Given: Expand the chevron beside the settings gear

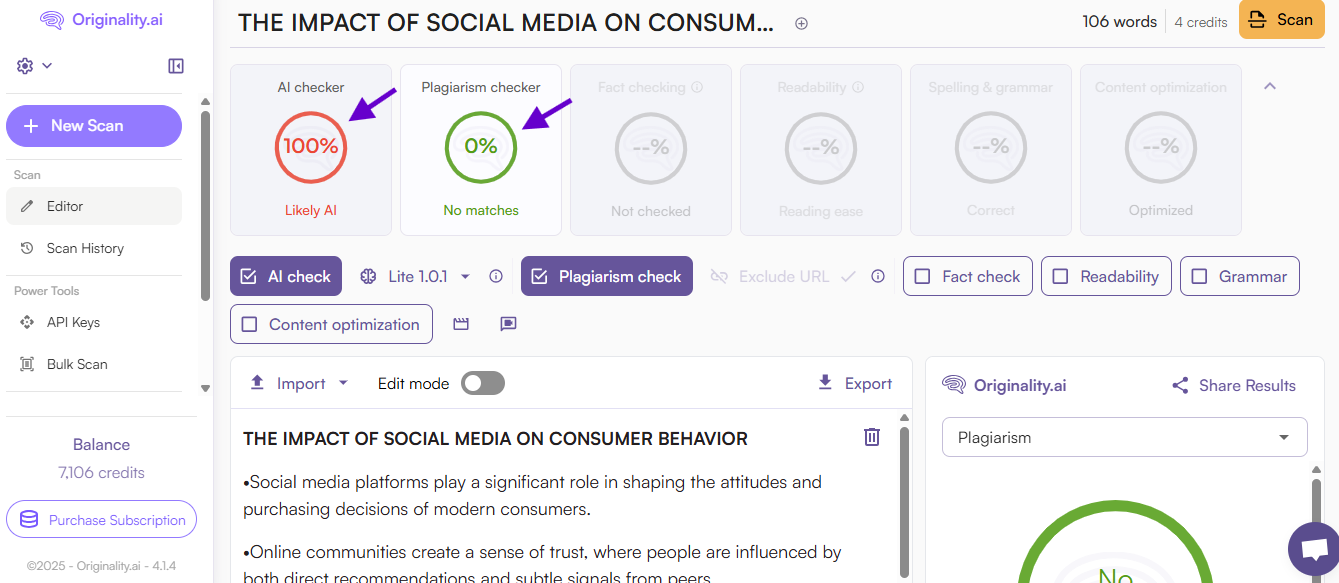Looking at the screenshot, I should pos(47,66).
